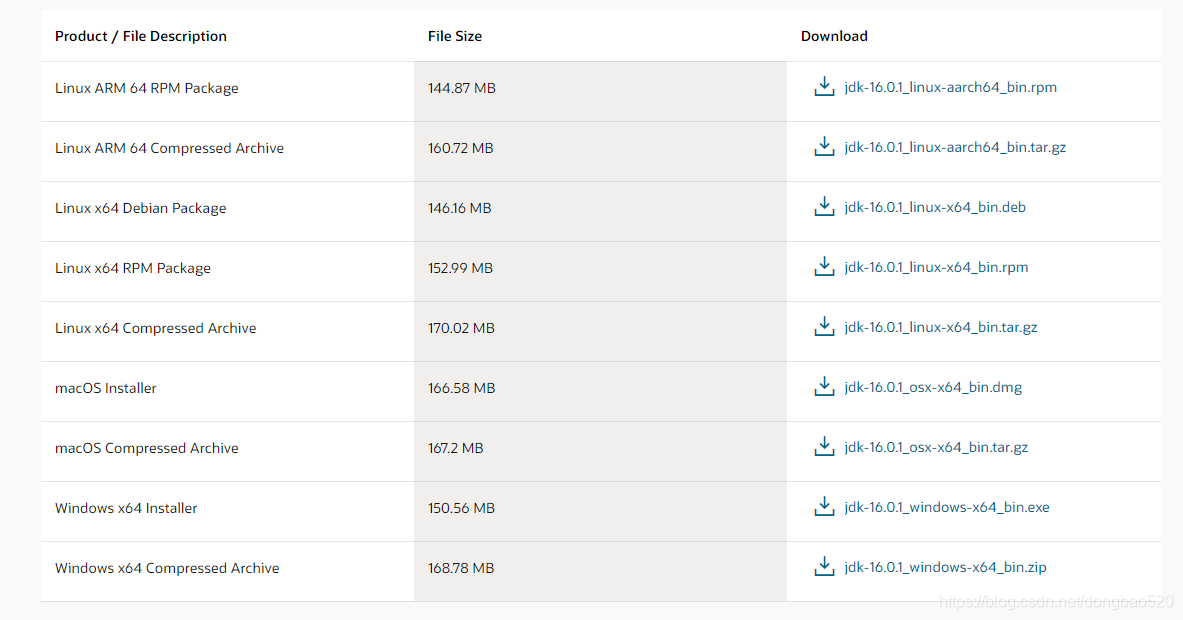The height and width of the screenshot is (620, 1183).
Task: Click download icon for linux-aarch64_bin.rpm
Action: pos(824,87)
